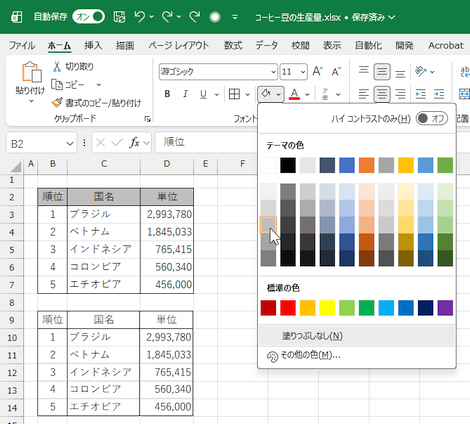Click the Orientation text angle icon
This screenshot has width=470, height=424.
click(421, 71)
